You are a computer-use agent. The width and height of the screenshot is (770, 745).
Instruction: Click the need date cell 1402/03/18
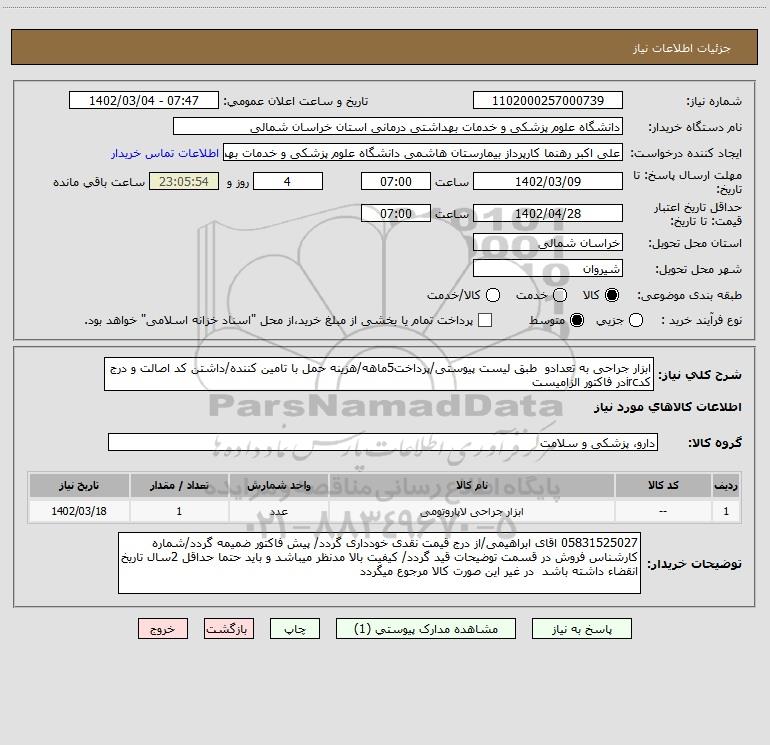[x=79, y=511]
